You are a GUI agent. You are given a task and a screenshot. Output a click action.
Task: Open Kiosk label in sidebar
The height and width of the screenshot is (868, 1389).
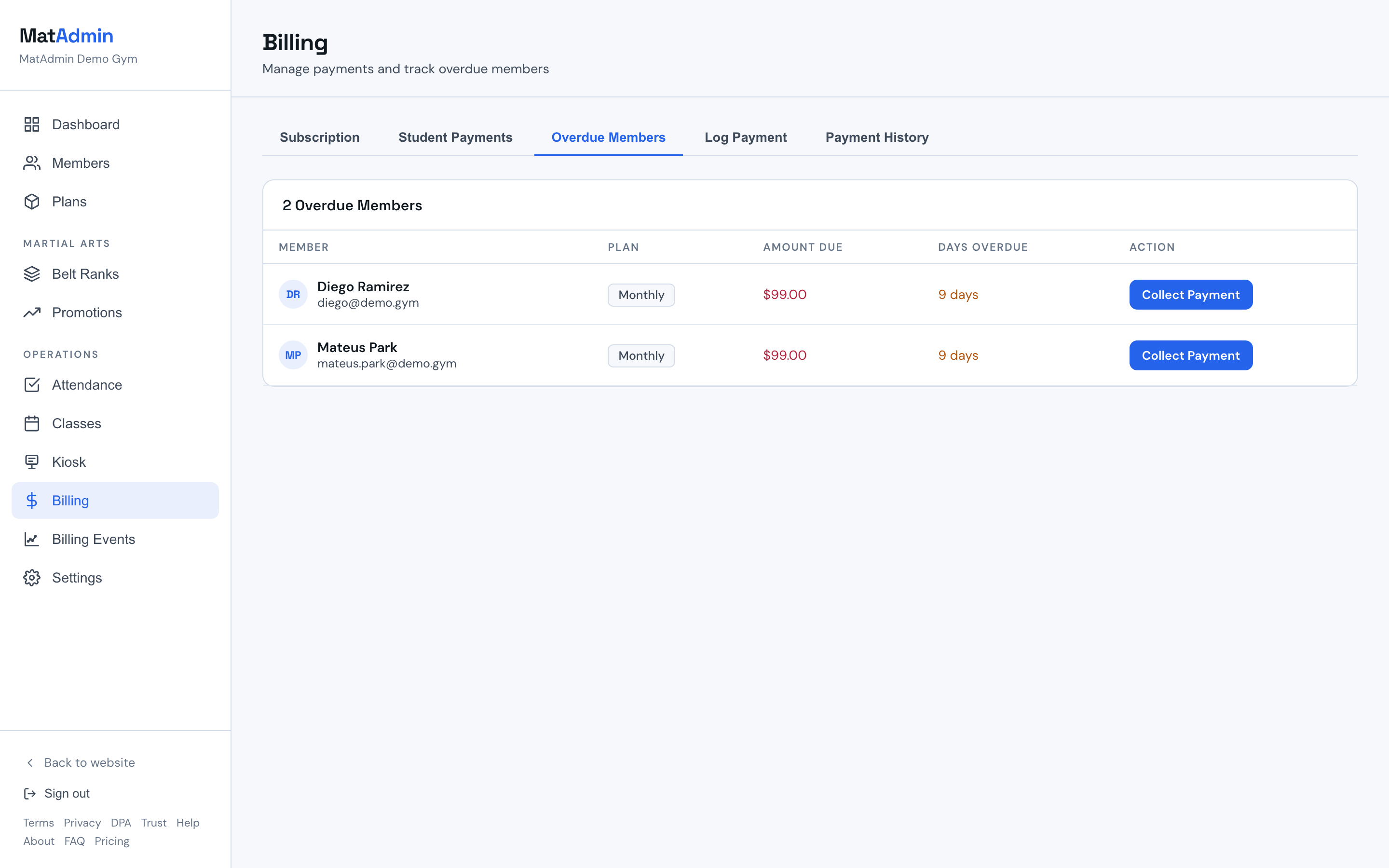[x=69, y=461]
